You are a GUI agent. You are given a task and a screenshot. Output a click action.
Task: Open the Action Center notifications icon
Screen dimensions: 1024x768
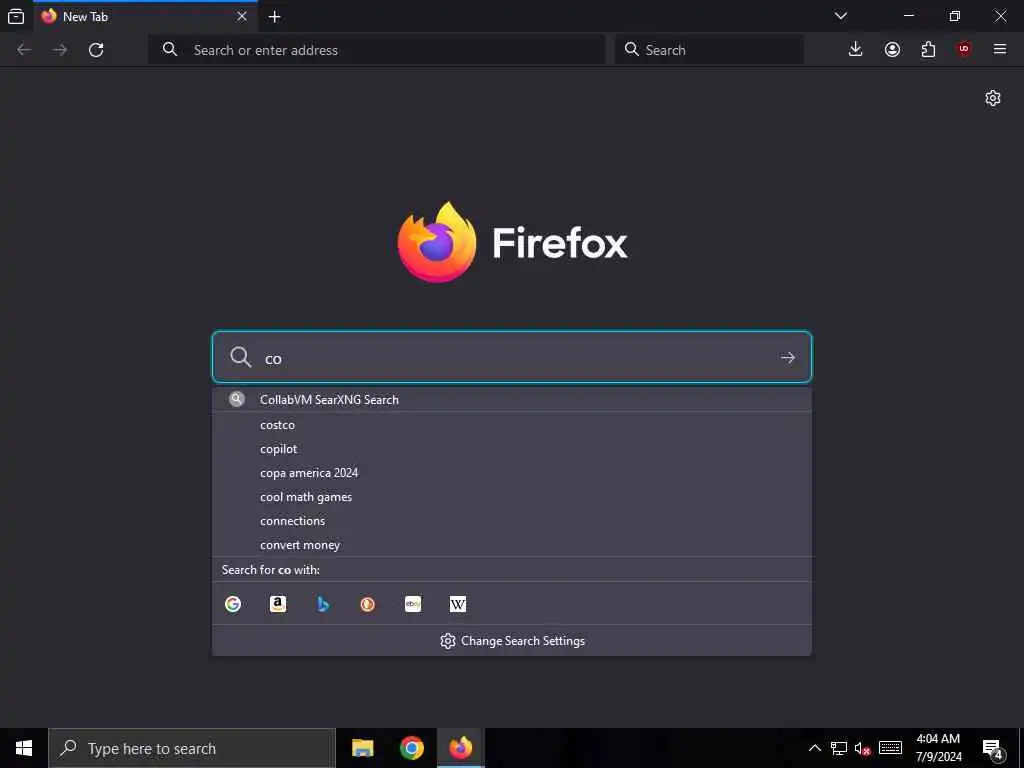992,748
